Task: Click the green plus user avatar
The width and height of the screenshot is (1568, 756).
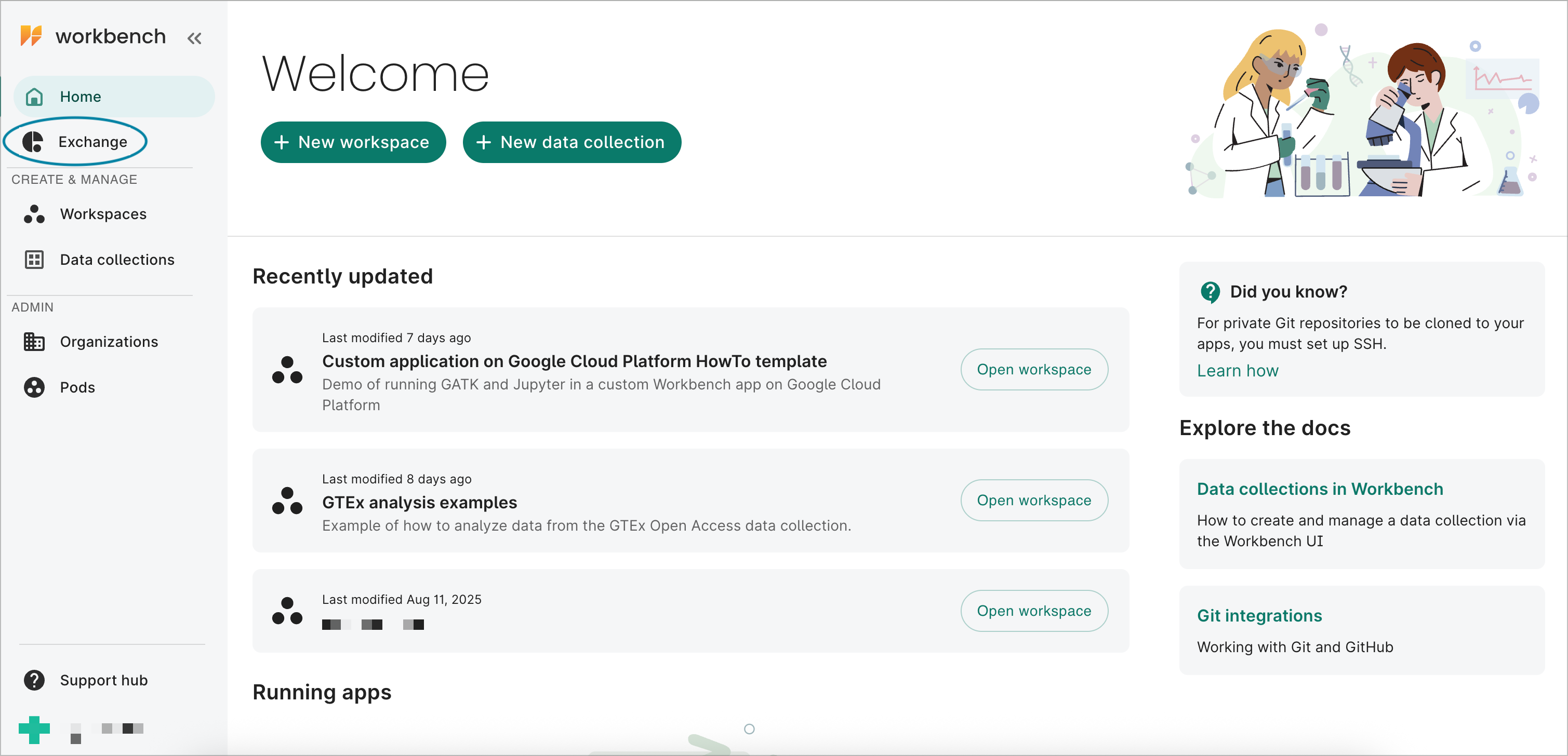Action: pos(34,729)
